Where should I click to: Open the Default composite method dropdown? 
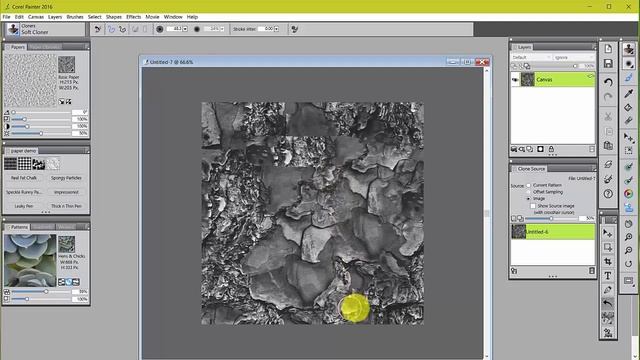coord(531,58)
